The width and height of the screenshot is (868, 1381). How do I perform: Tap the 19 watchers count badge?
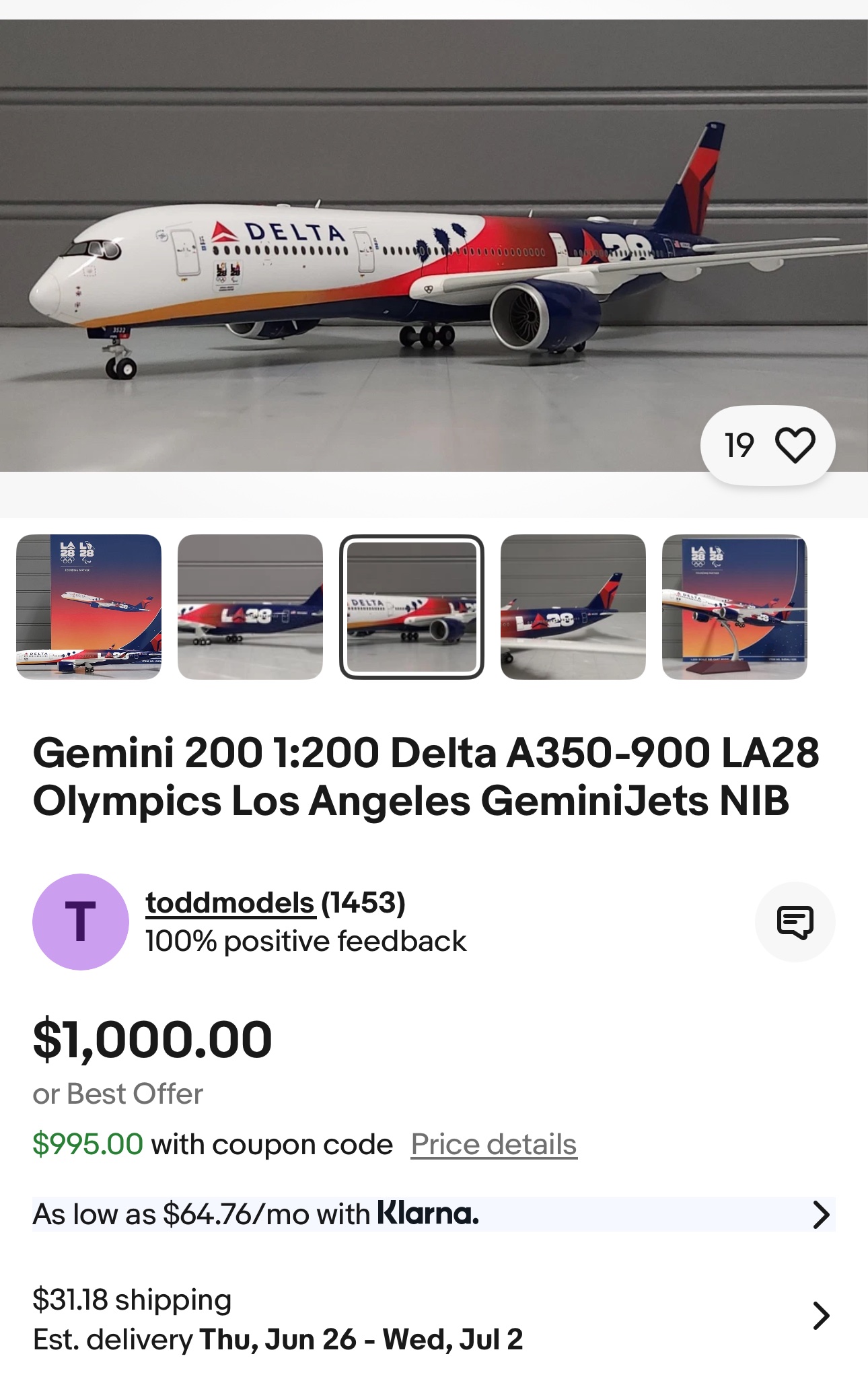coord(739,446)
